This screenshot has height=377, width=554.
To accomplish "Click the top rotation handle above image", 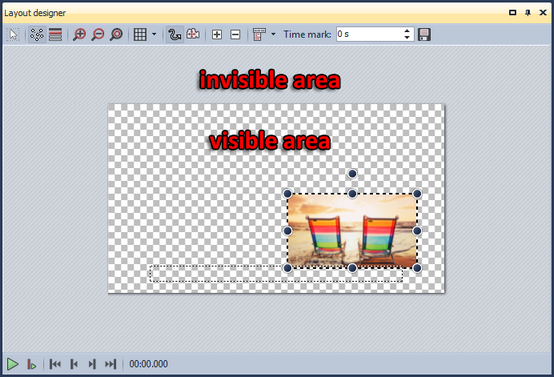I will click(x=352, y=173).
